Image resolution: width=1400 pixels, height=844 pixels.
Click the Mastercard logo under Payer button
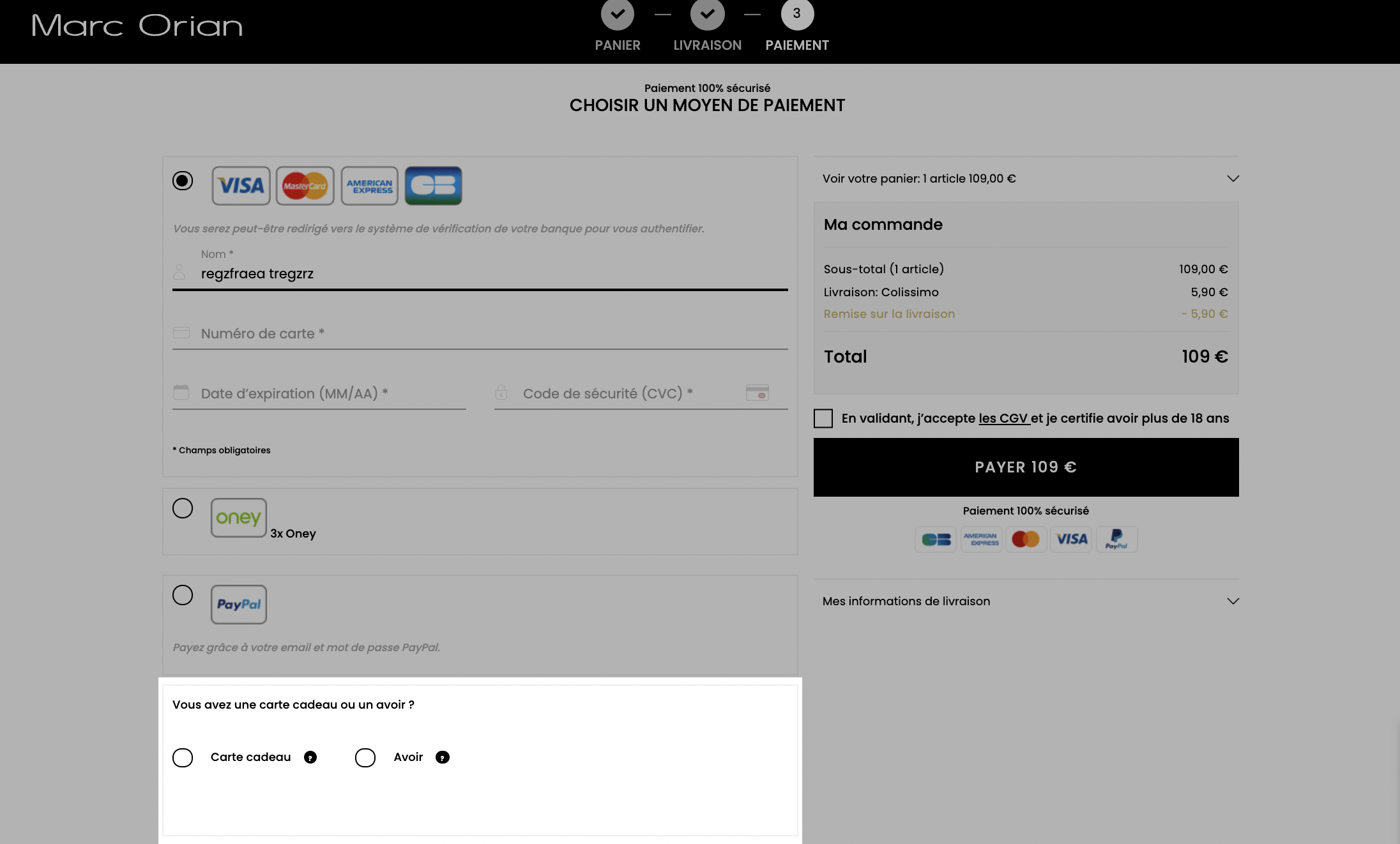tap(1026, 539)
